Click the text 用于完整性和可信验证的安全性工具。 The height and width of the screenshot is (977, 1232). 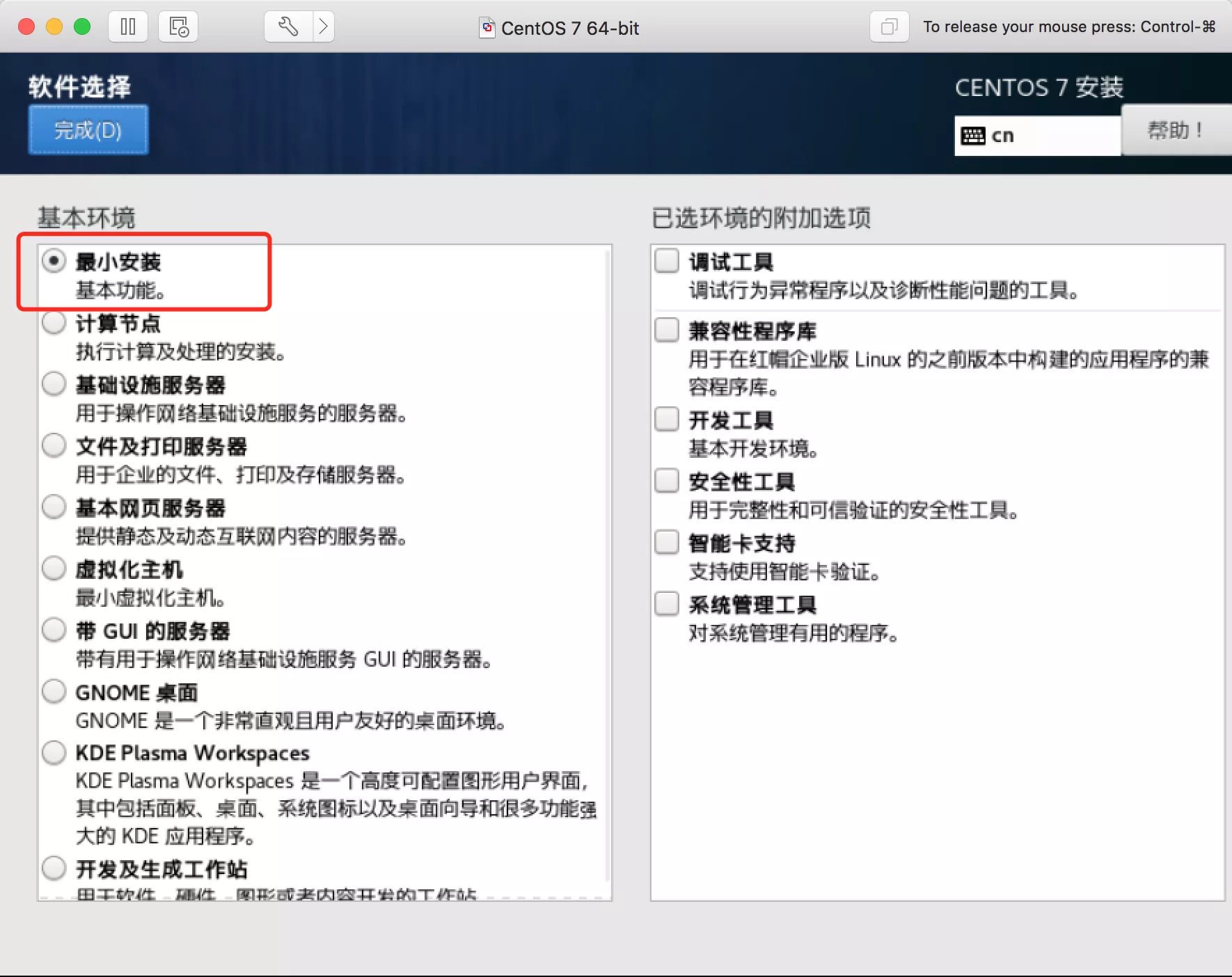(854, 511)
